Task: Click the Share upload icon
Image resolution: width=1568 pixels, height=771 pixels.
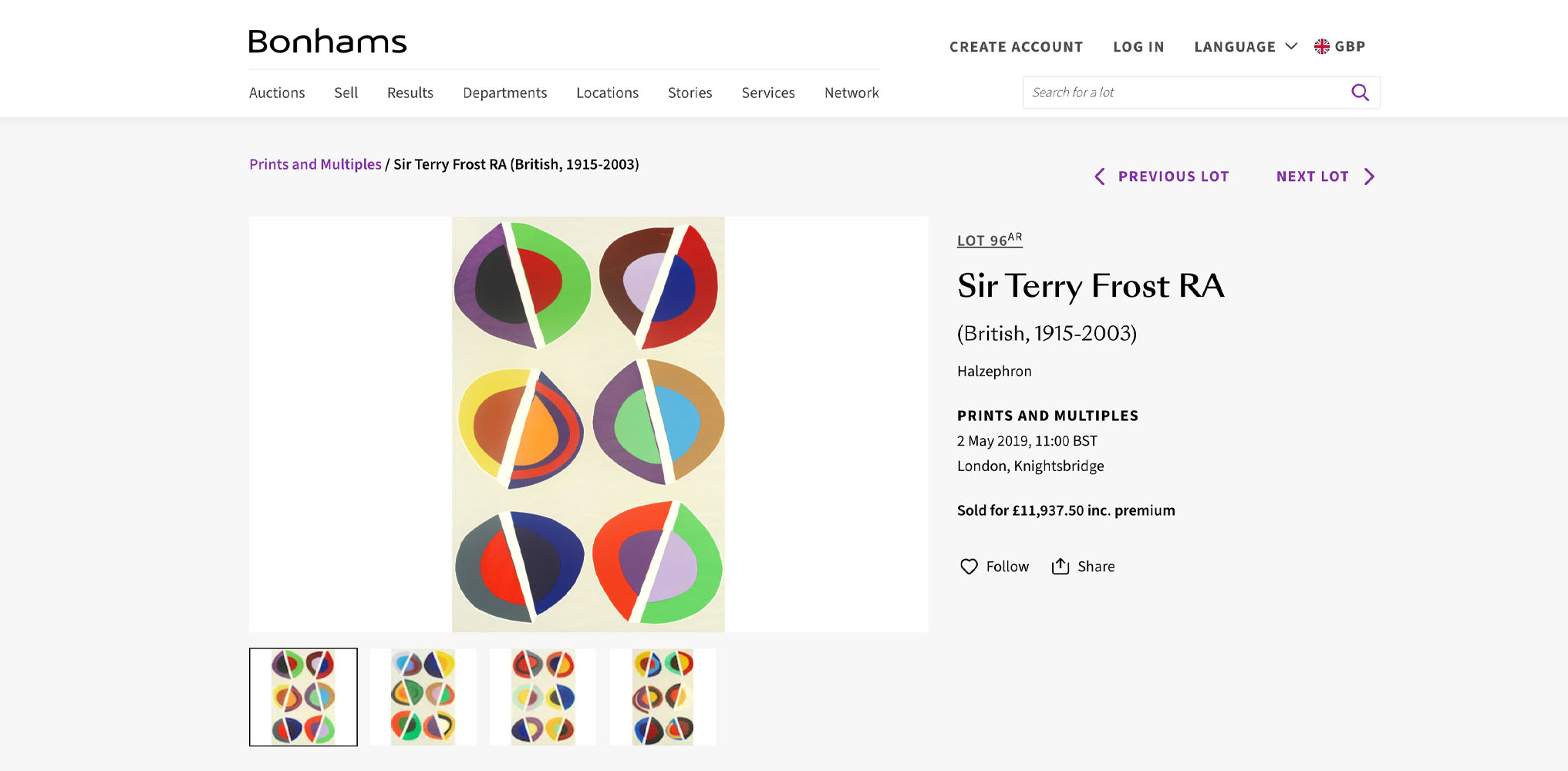Action: pos(1061,566)
